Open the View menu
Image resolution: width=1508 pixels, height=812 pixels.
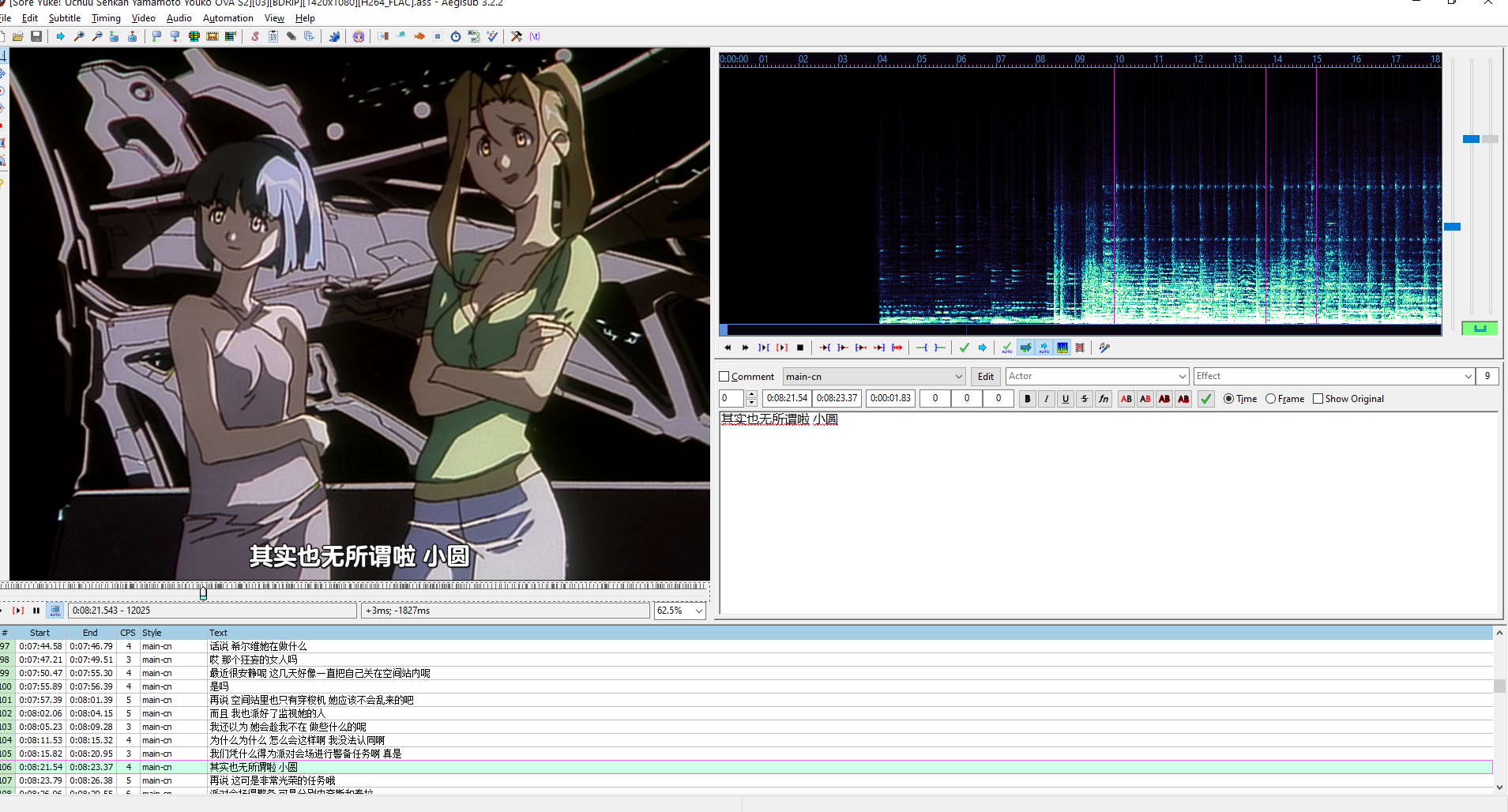click(x=274, y=18)
